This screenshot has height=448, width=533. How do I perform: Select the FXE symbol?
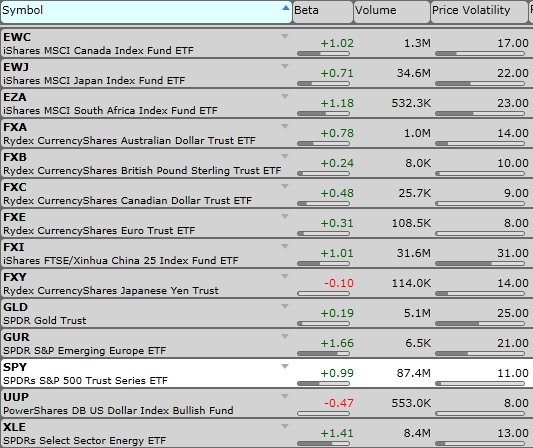point(15,217)
